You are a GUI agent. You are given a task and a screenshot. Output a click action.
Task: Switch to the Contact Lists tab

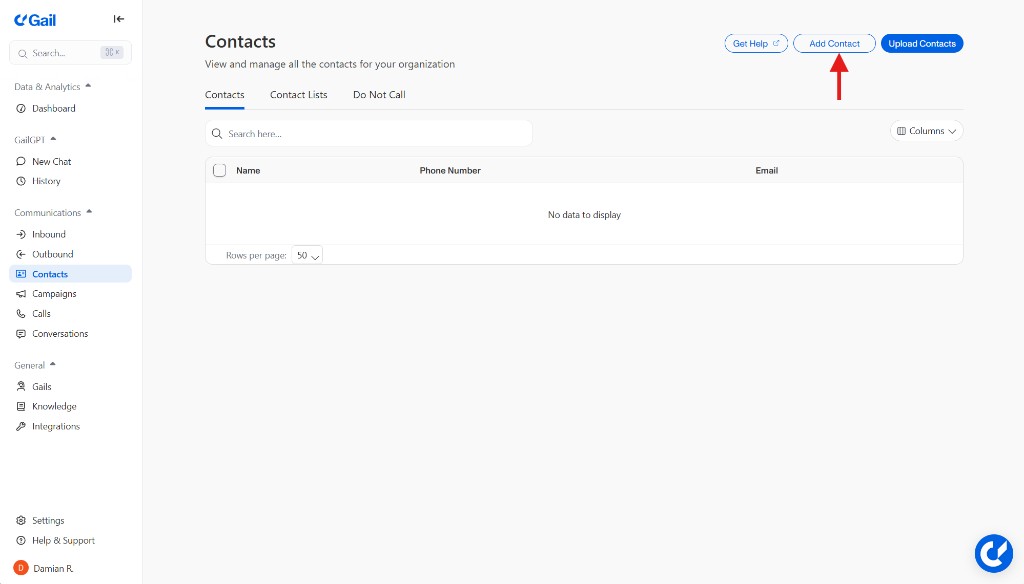(298, 94)
